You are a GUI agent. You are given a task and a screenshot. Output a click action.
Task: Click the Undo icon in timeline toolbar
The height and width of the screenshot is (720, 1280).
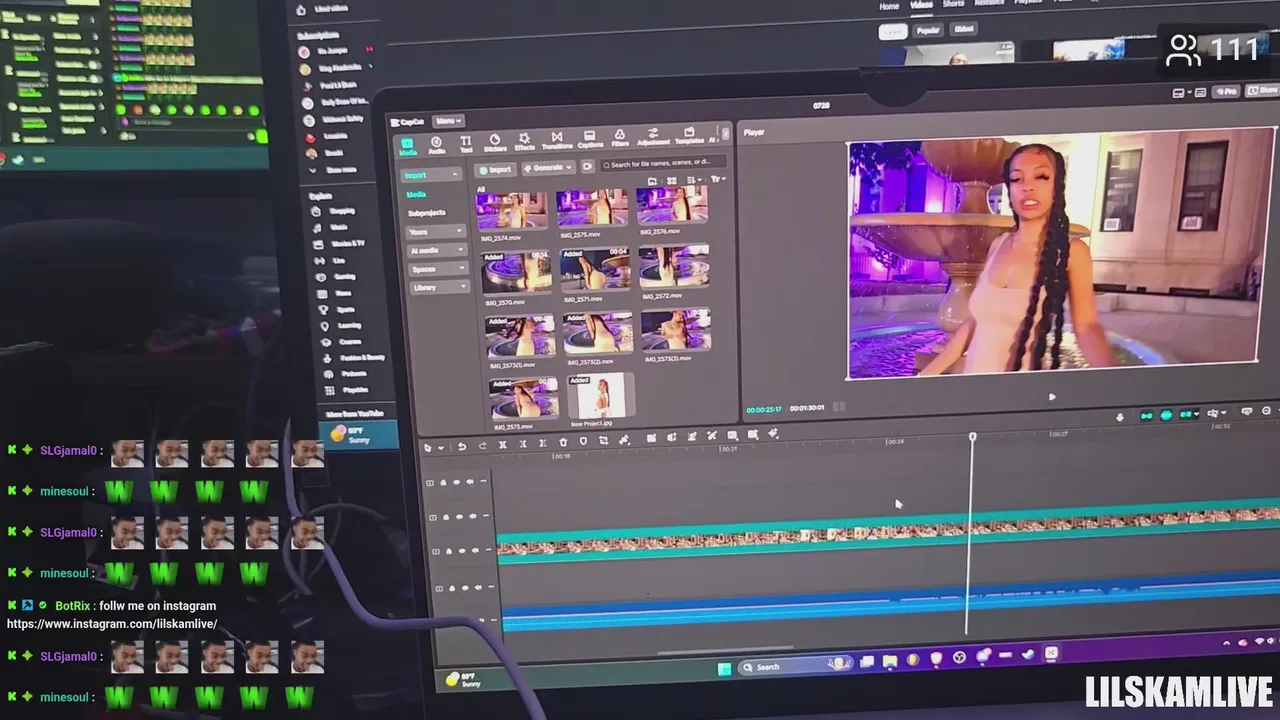pyautogui.click(x=462, y=446)
